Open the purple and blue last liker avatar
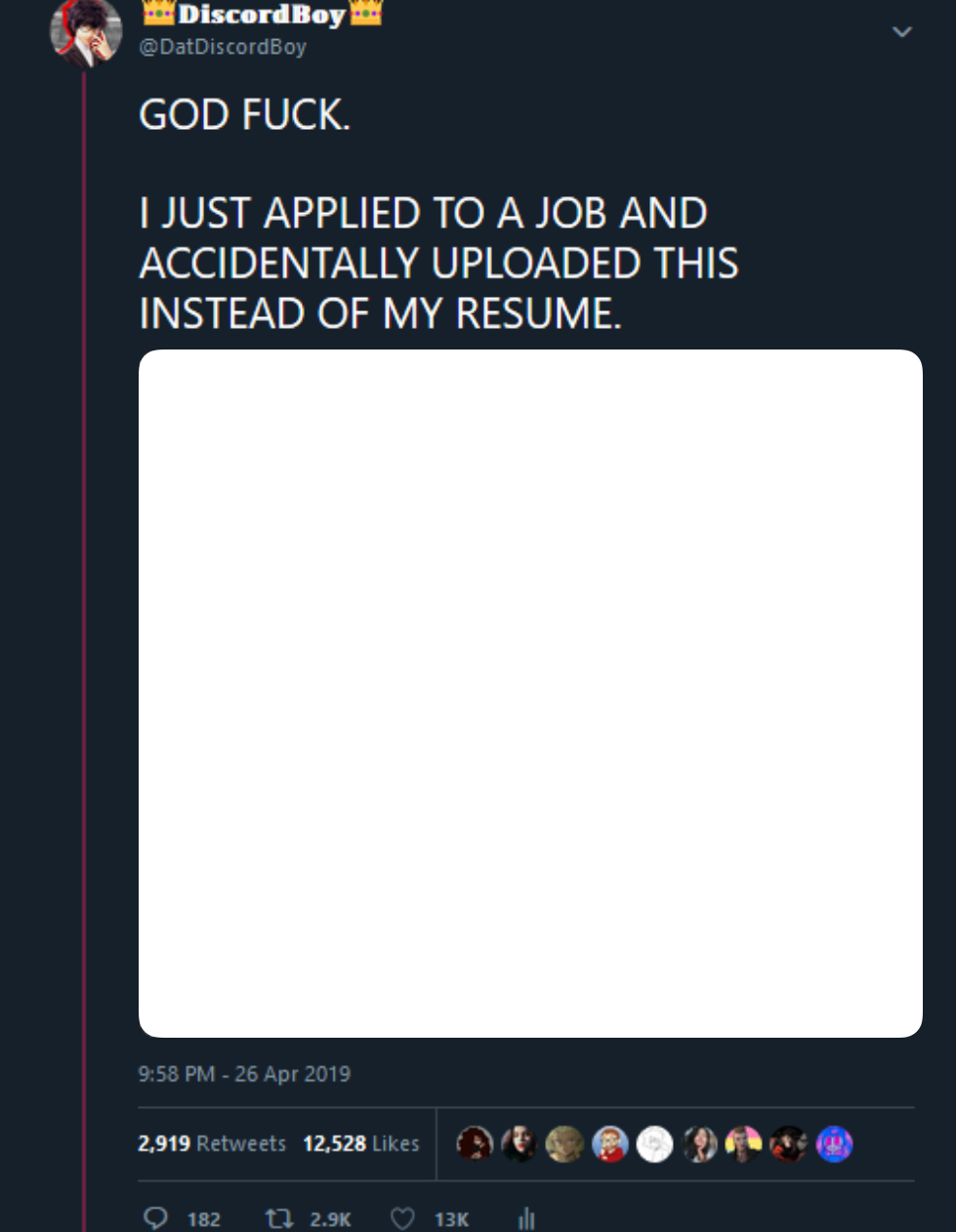This screenshot has height=1232, width=956. (x=835, y=1143)
